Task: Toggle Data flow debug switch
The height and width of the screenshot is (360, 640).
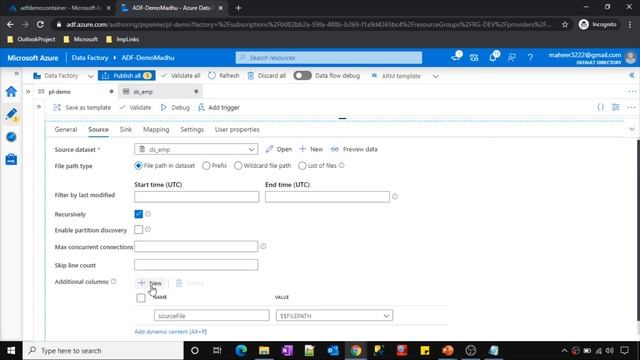Action: pos(302,76)
